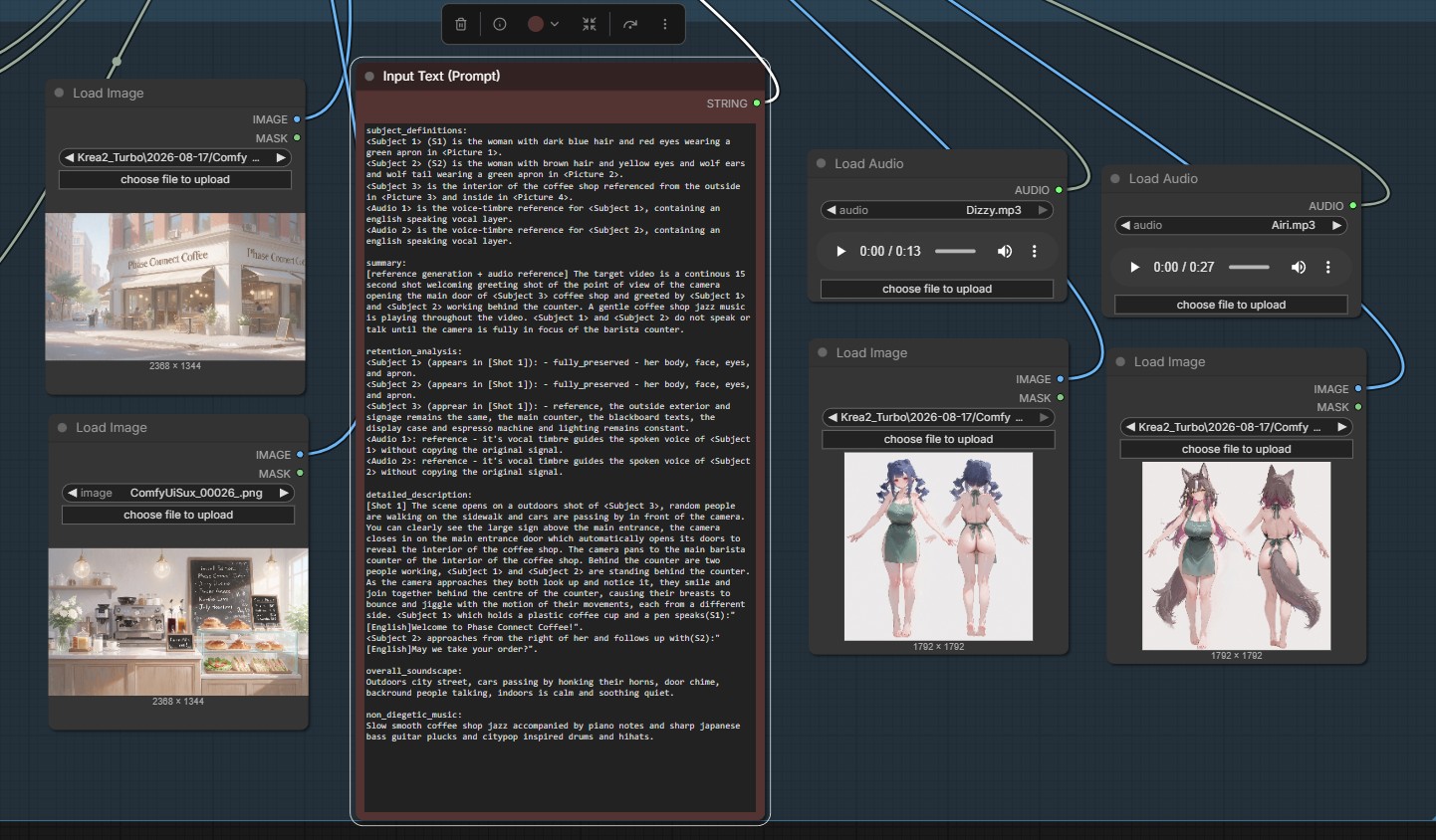Collapse the node using the inward-arrows toolbar icon

click(590, 24)
